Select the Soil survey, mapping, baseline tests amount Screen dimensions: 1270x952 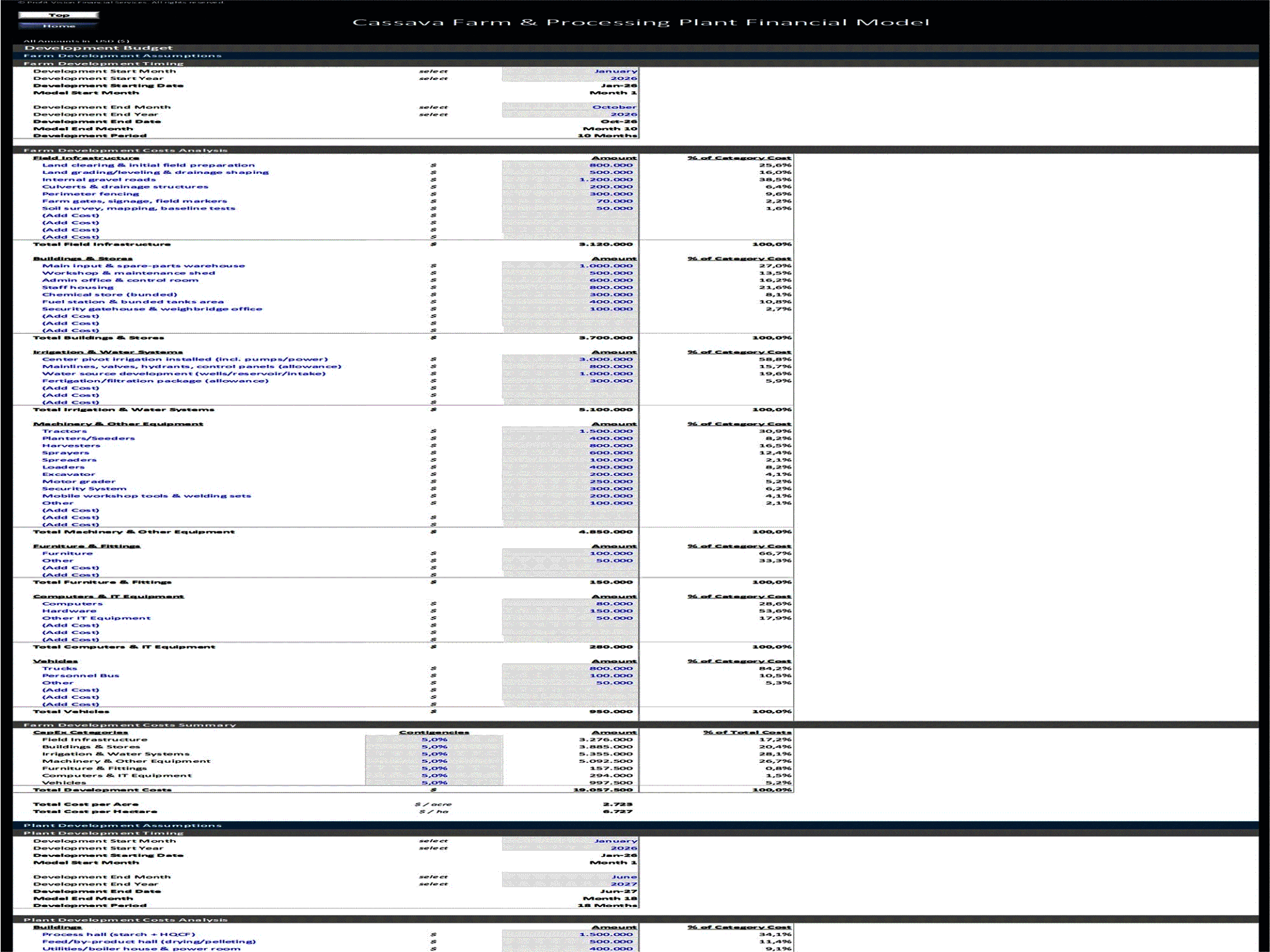pos(570,208)
